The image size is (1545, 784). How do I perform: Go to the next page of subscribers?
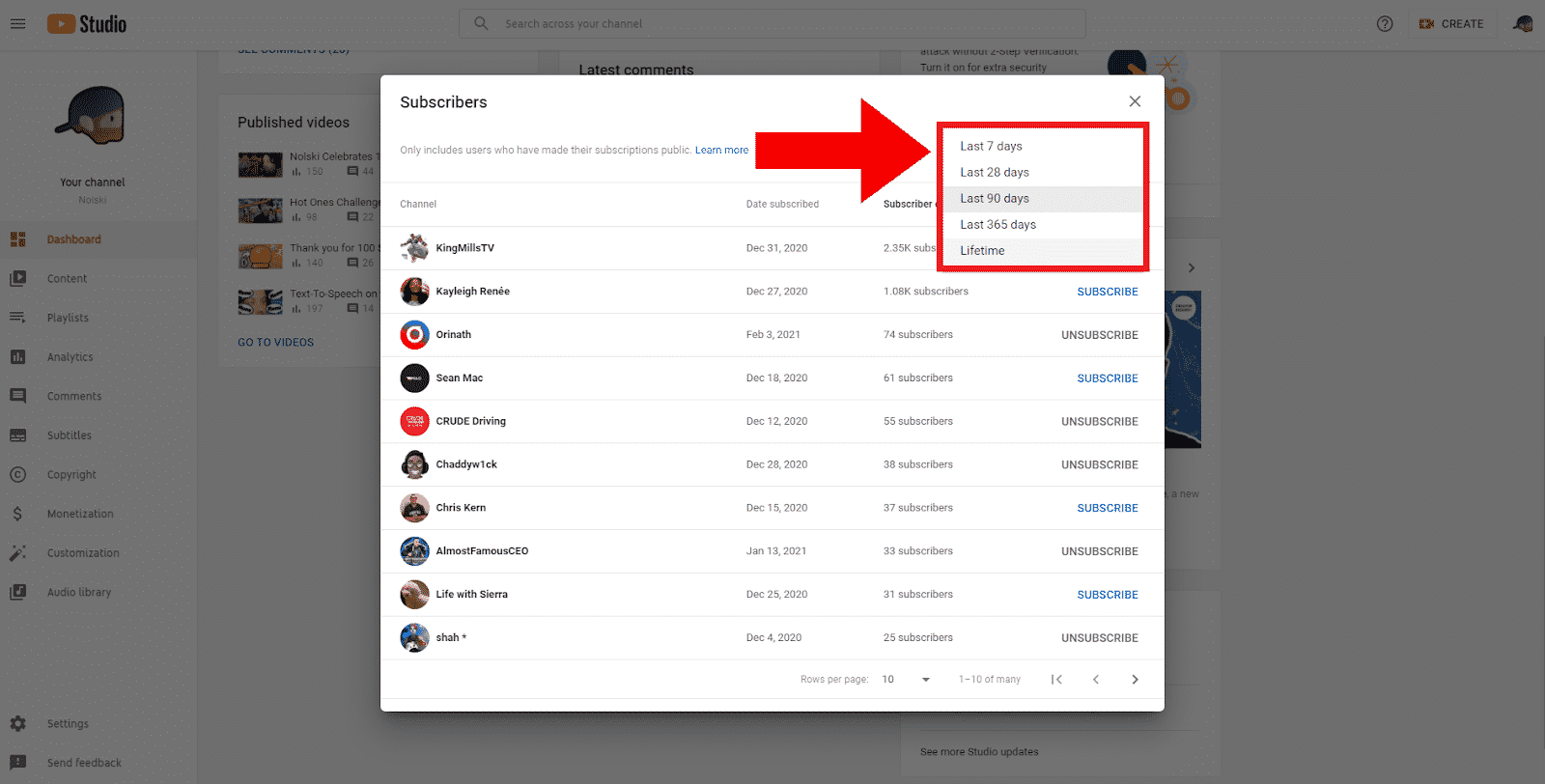[x=1135, y=680]
